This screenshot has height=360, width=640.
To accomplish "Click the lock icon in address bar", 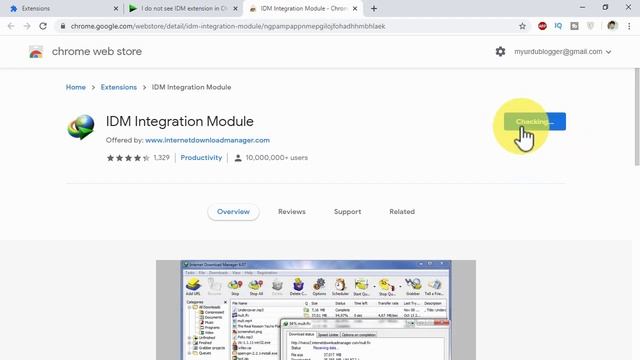I will coord(62,26).
